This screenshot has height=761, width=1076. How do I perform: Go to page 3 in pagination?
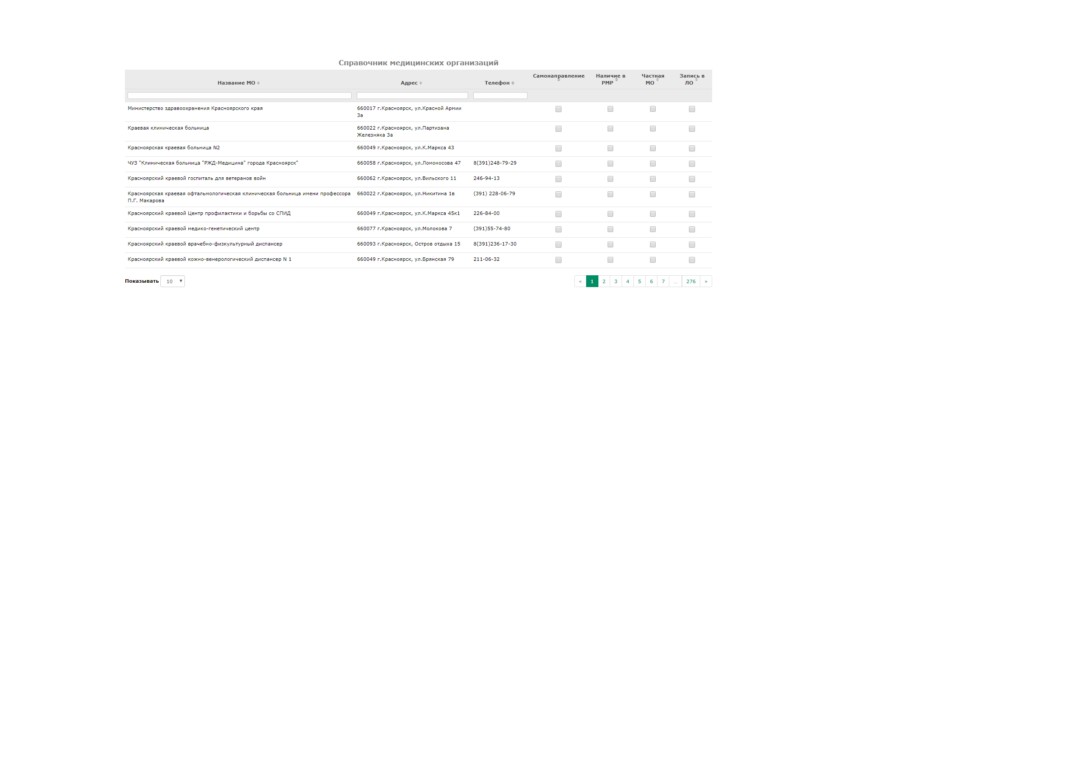[616, 281]
